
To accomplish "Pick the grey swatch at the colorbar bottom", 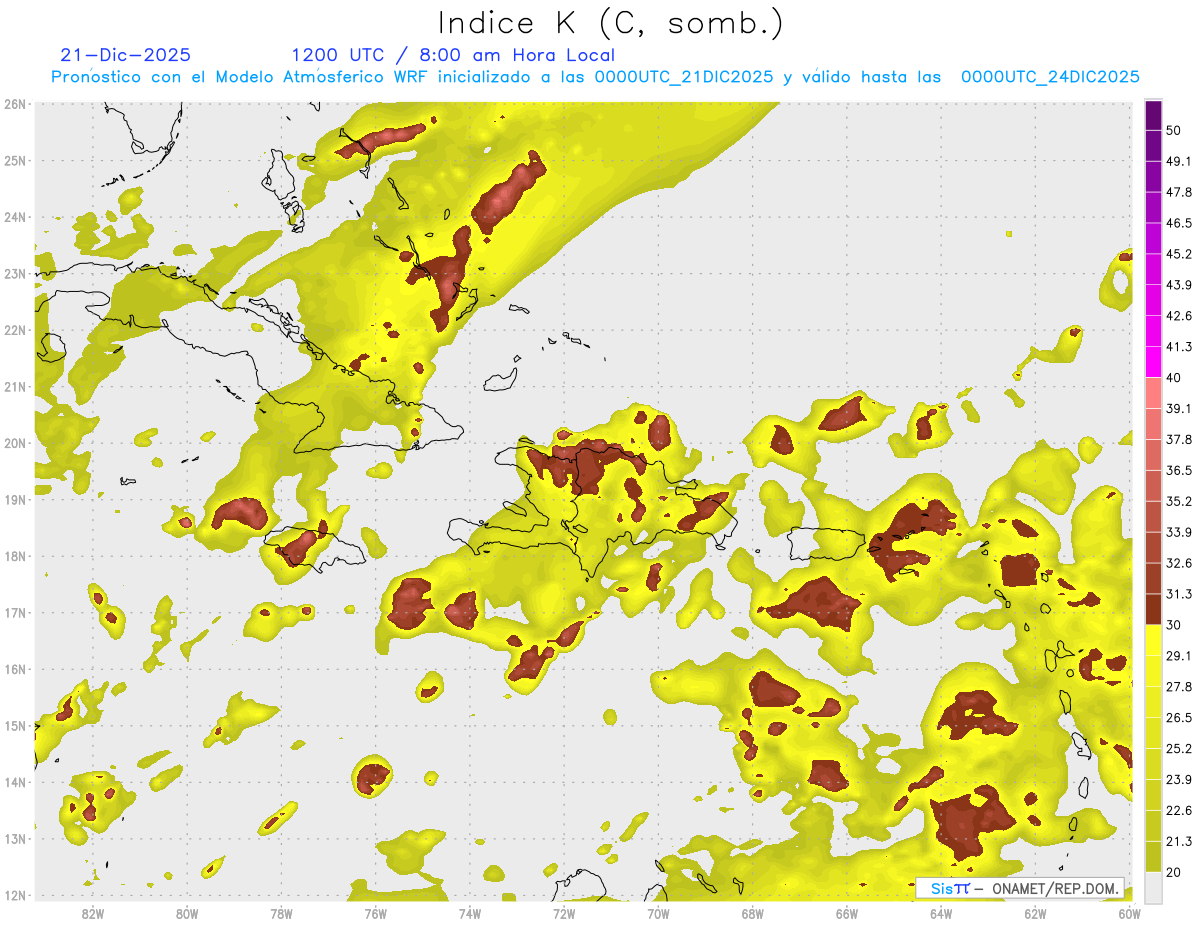I will pyautogui.click(x=1153, y=886).
